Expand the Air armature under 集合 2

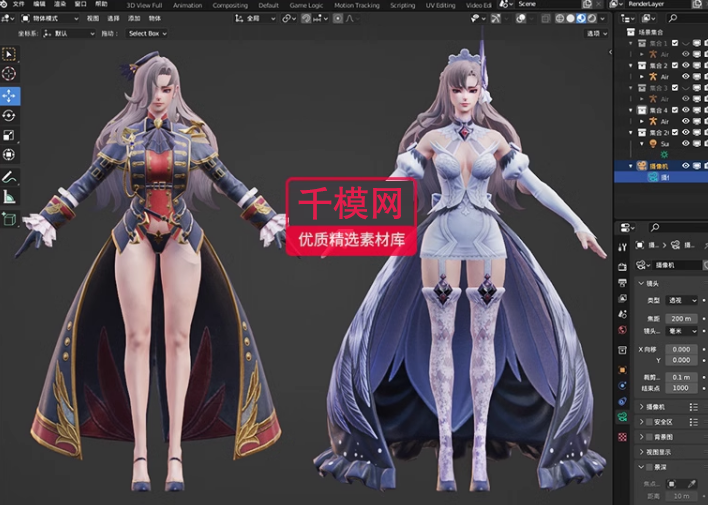coord(642,77)
